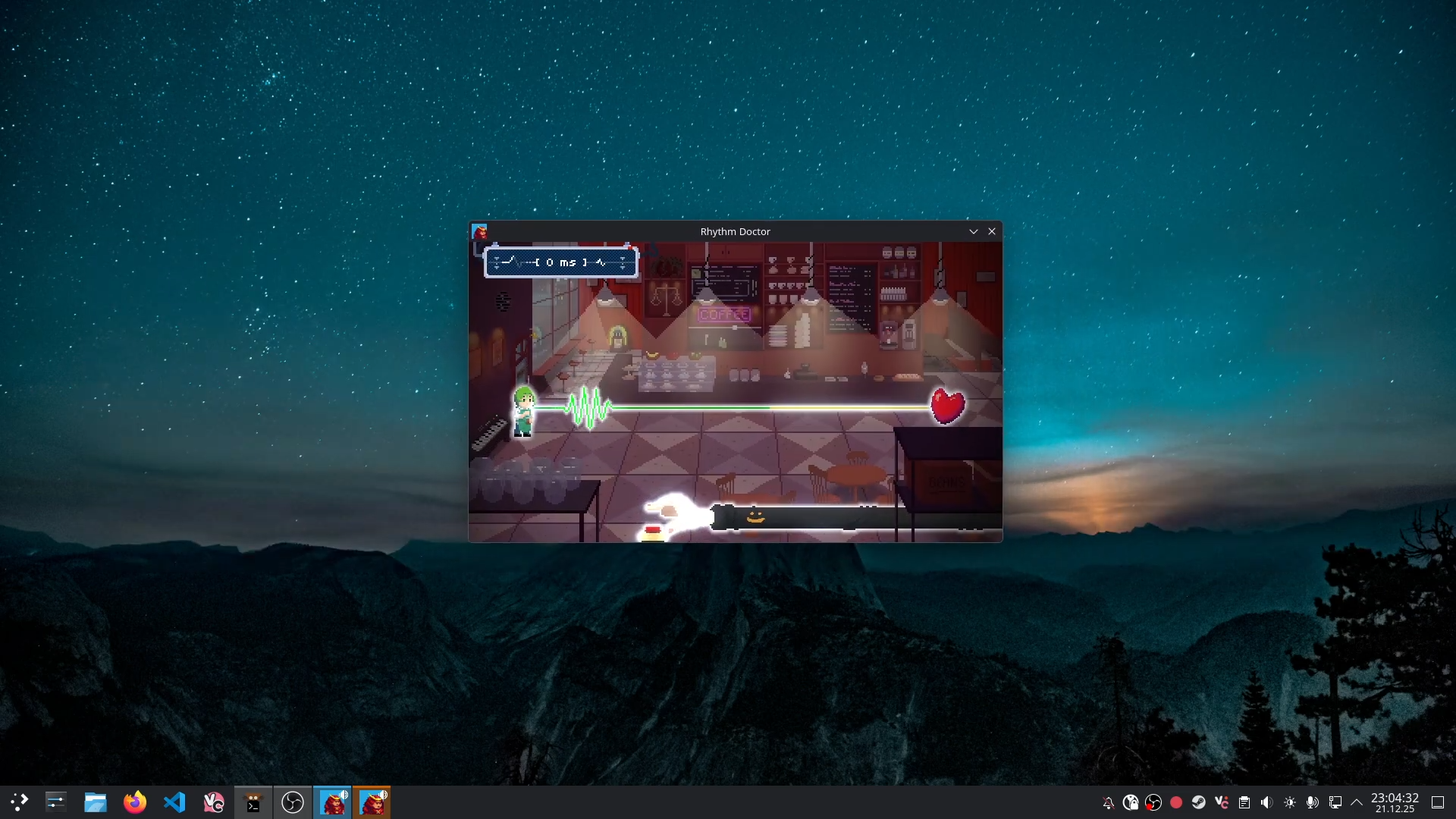Open the KDE application launcher
The width and height of the screenshot is (1456, 819).
click(19, 802)
